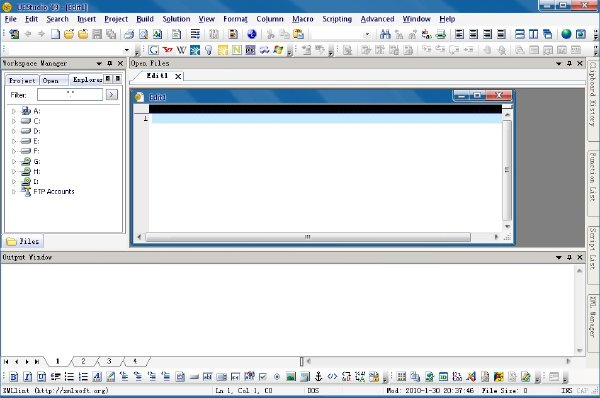The image size is (600, 398).
Task: Search Google with the G icon
Action: pyautogui.click(x=153, y=50)
